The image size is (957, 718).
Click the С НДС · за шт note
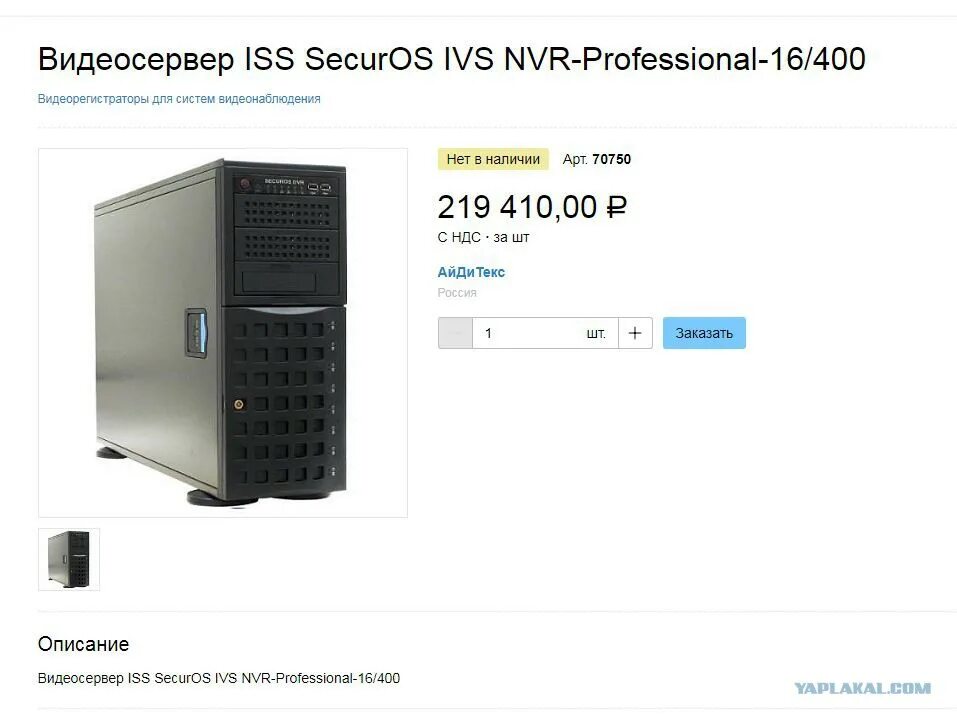pos(483,238)
